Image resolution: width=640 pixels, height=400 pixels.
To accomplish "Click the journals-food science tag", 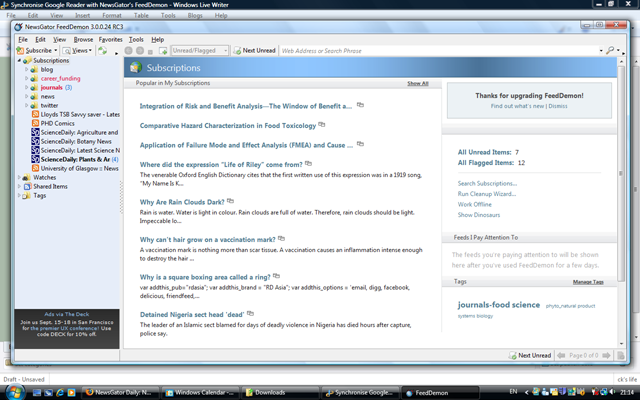I will [499, 305].
